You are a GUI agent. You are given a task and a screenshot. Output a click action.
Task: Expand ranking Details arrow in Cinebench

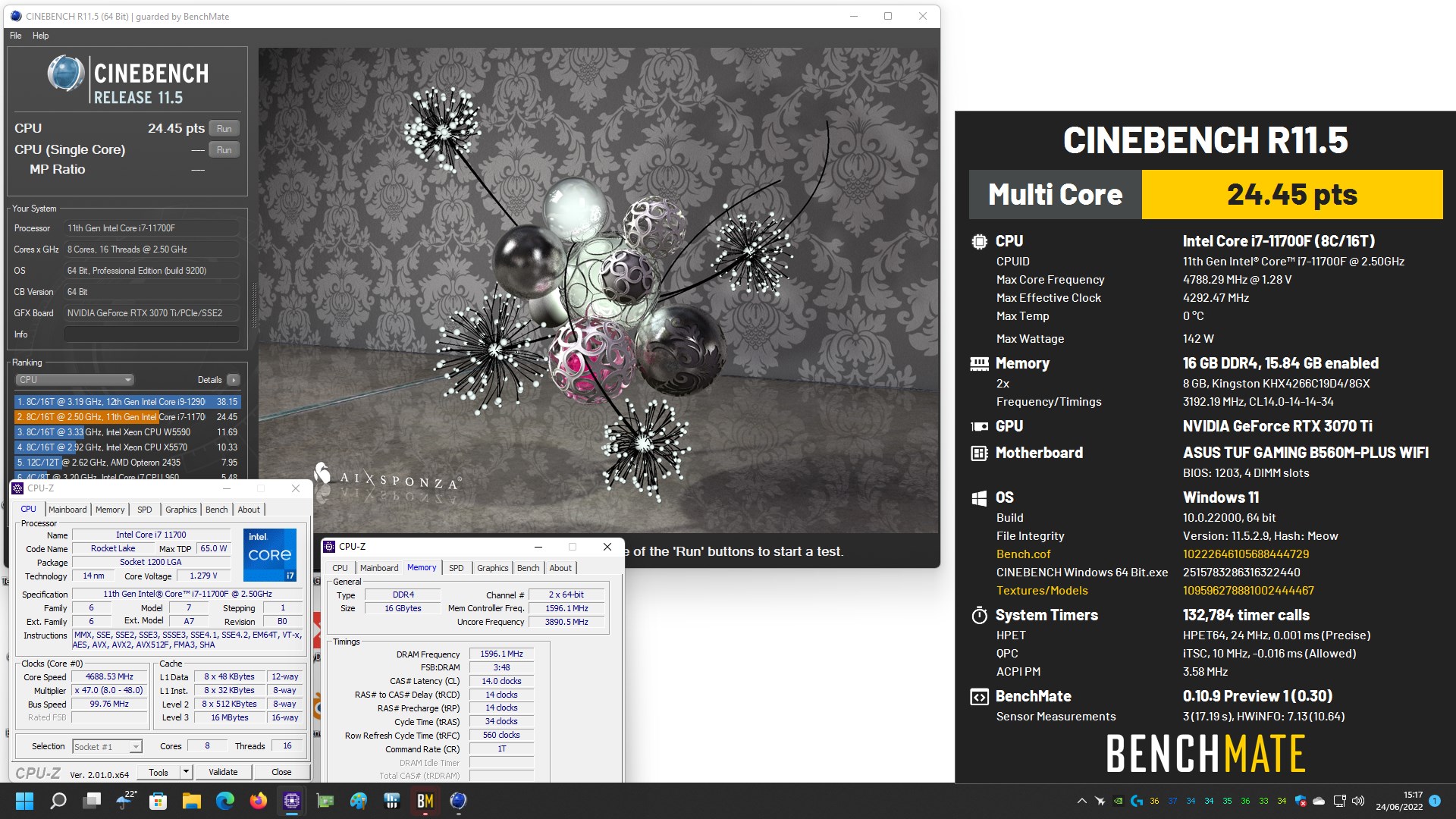tap(234, 380)
